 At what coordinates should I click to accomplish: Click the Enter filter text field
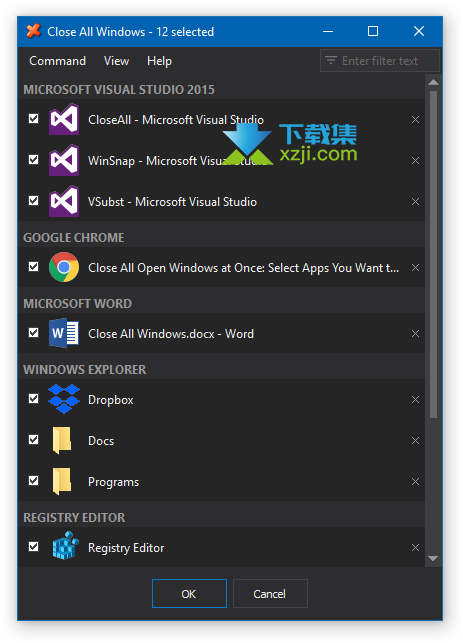(380, 61)
